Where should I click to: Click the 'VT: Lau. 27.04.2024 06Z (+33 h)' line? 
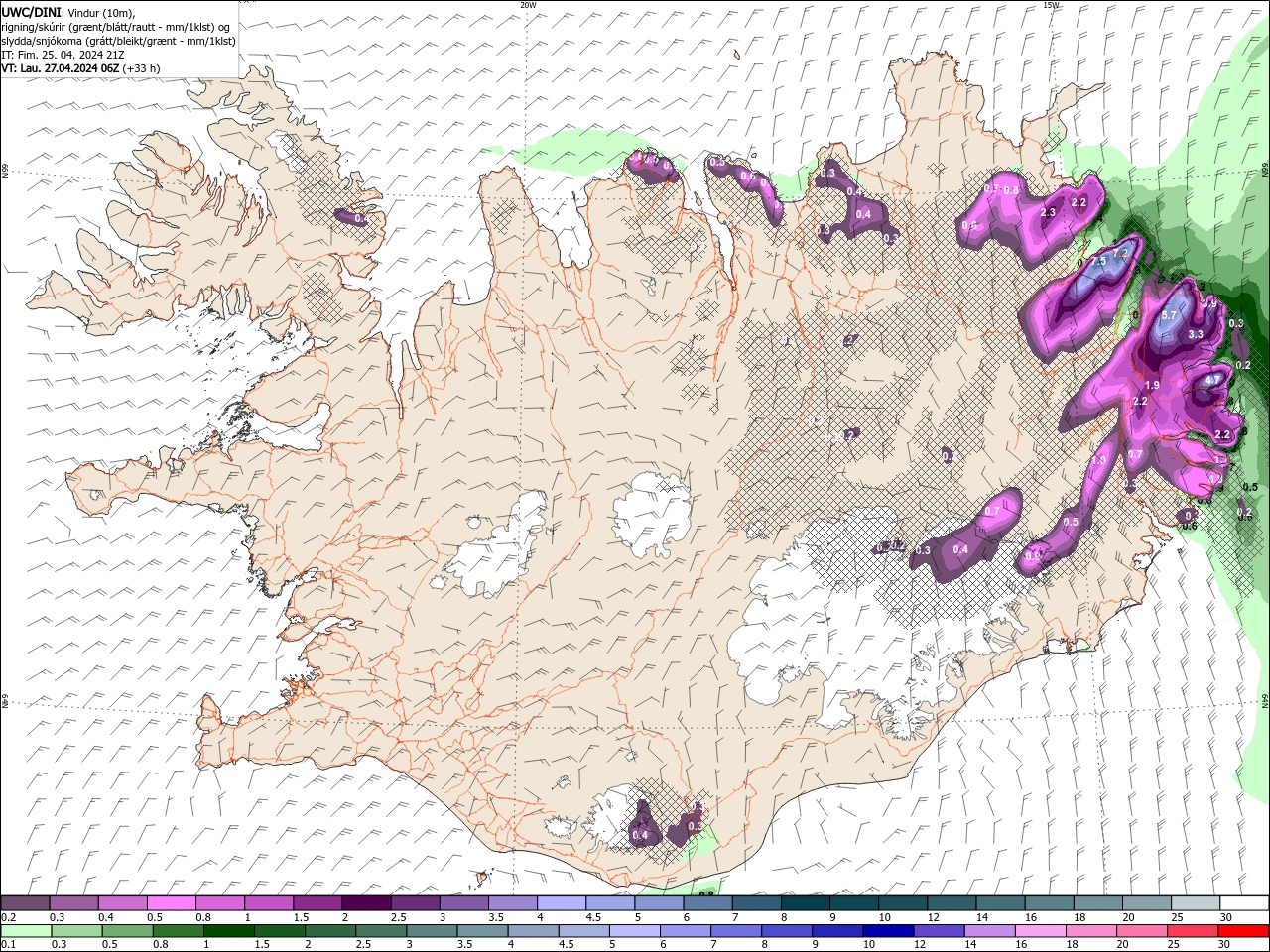tap(80, 67)
